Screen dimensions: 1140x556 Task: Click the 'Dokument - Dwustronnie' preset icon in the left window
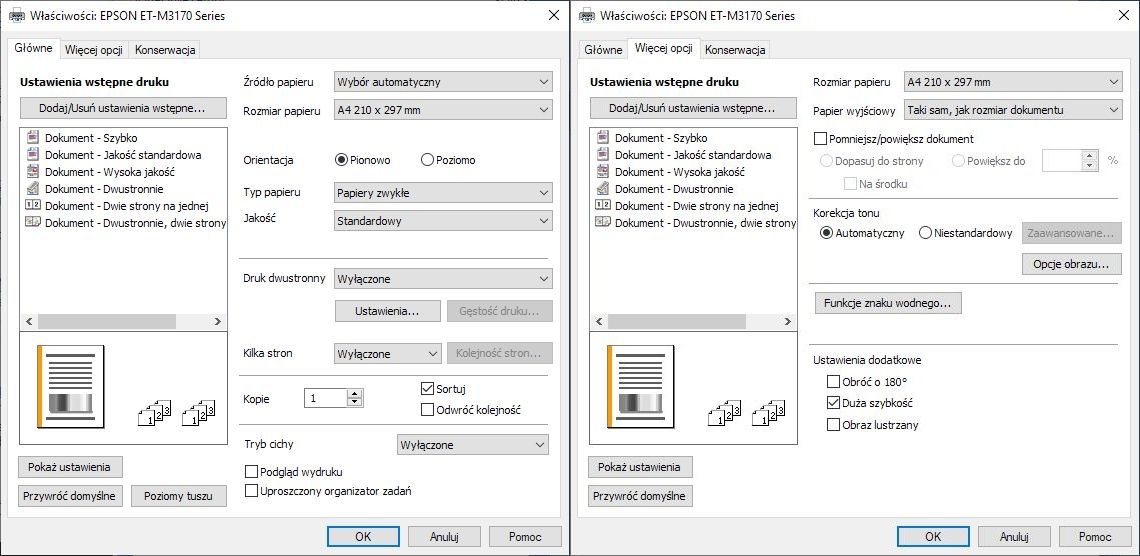click(x=33, y=188)
